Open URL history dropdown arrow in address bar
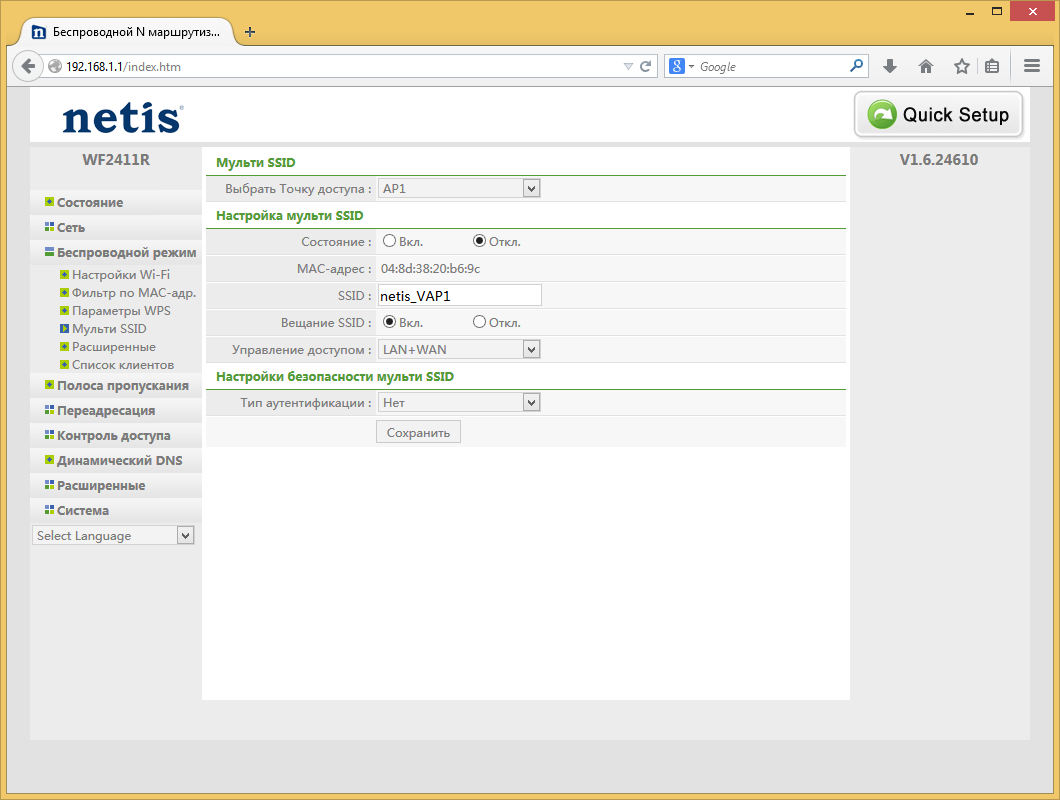Image resolution: width=1060 pixels, height=800 pixels. [x=628, y=66]
